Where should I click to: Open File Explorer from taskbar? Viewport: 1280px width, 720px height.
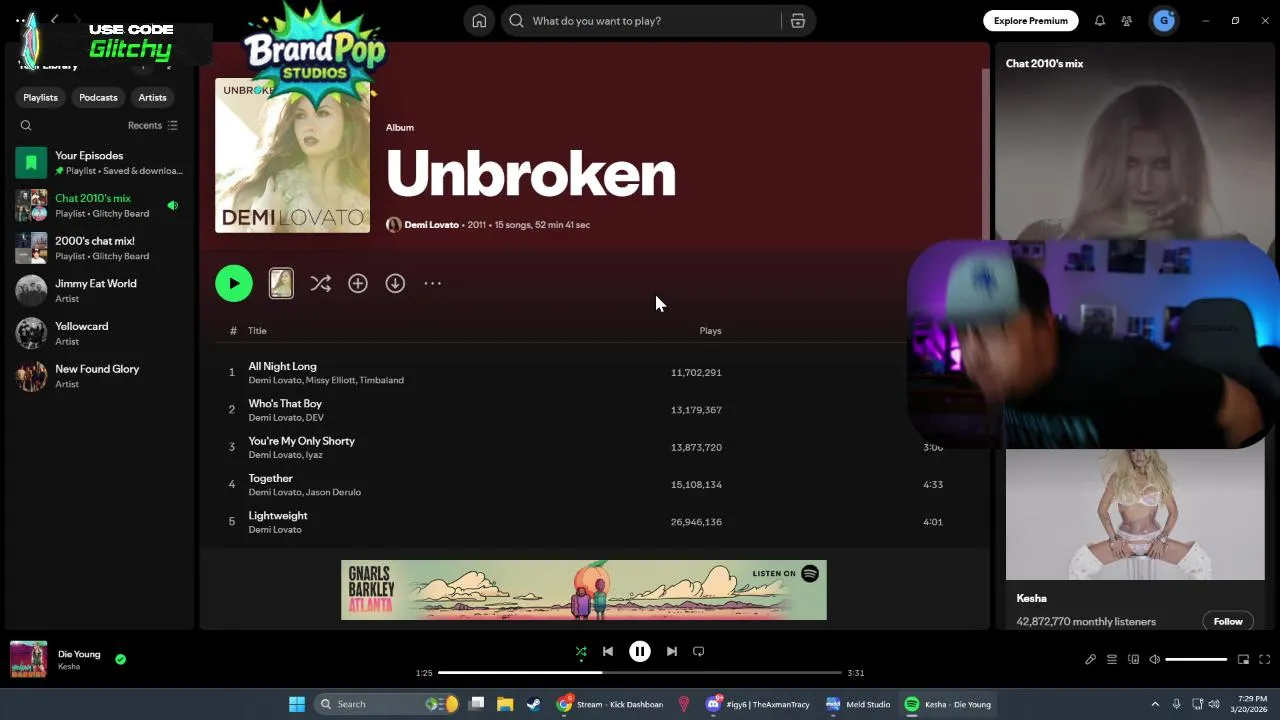[x=505, y=705]
